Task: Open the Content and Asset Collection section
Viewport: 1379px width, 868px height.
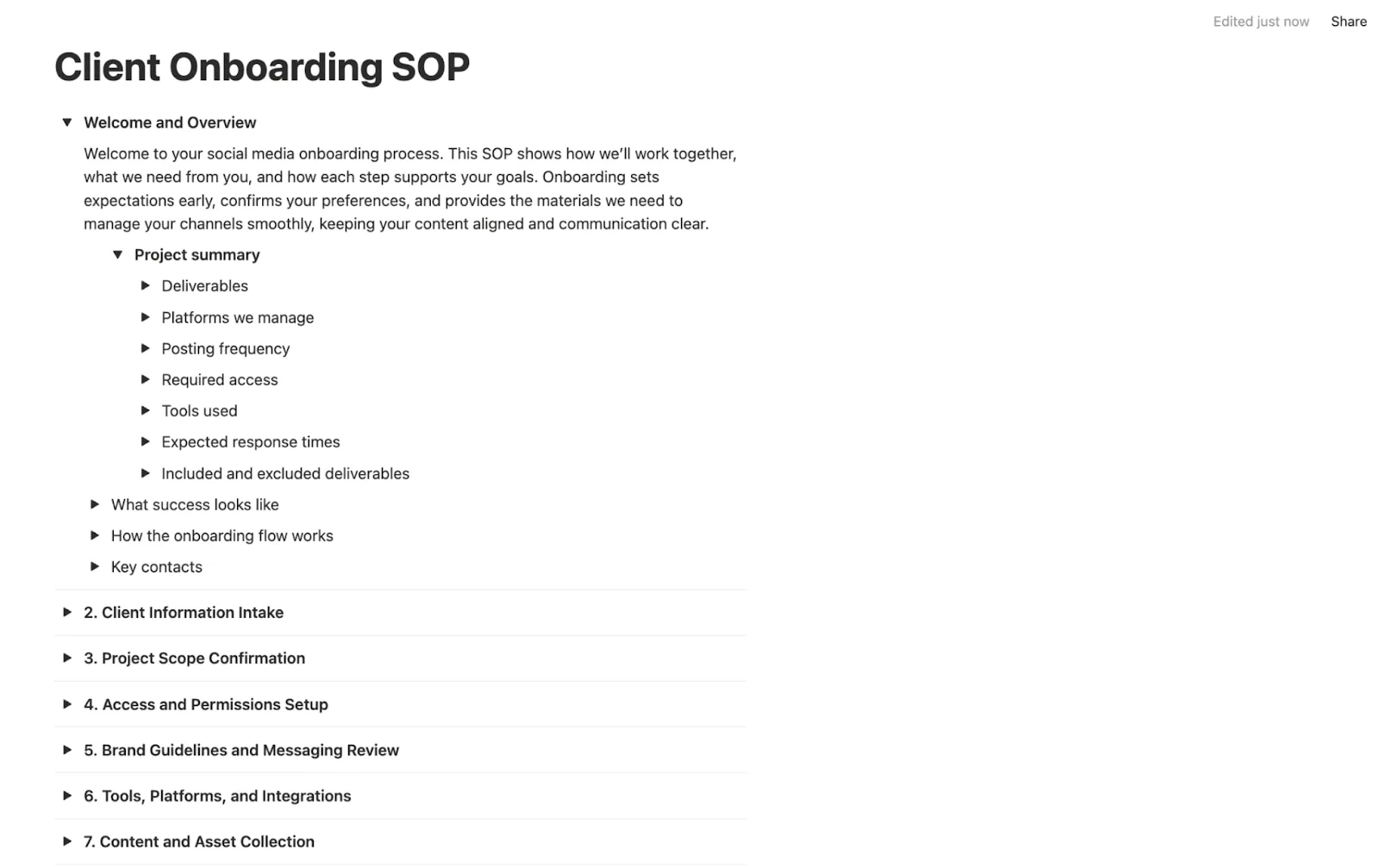Action: coord(67,841)
